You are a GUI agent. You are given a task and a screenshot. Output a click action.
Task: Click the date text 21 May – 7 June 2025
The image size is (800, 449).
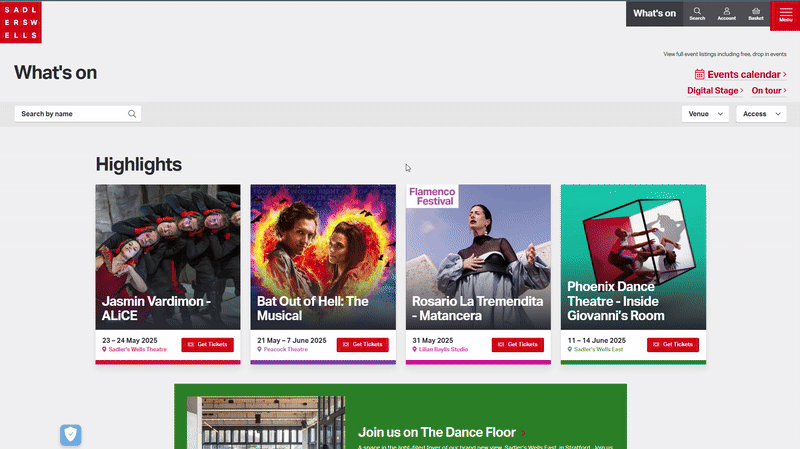pos(292,340)
